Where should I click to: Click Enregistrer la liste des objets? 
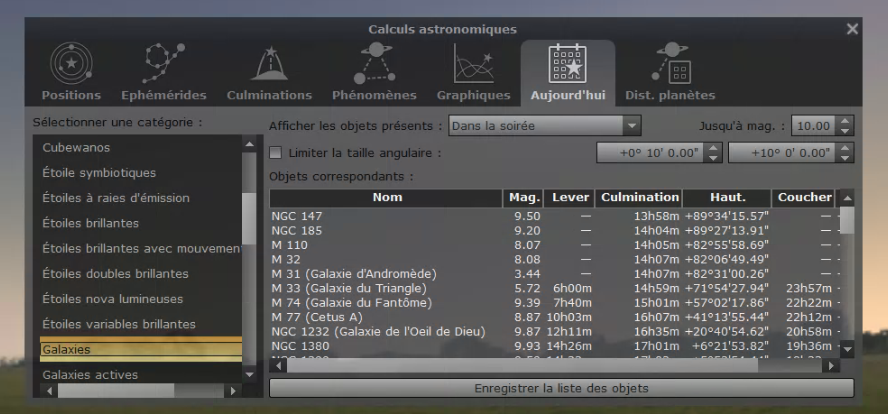click(561, 389)
